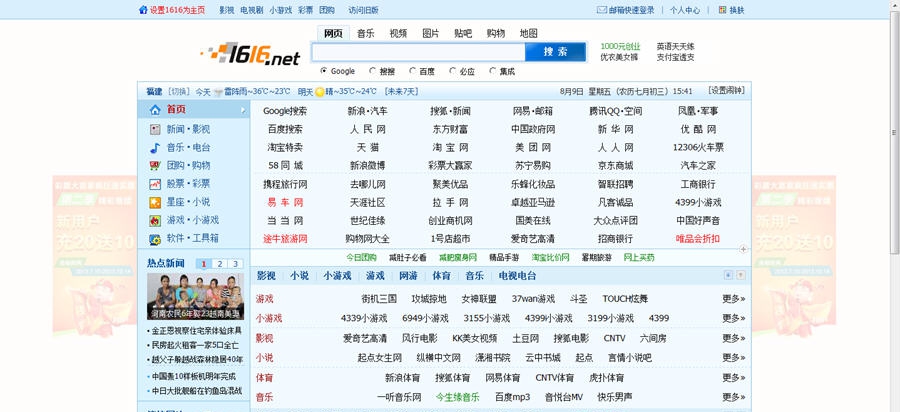
Task: Select the 必应 search engine radio
Action: click(453, 71)
